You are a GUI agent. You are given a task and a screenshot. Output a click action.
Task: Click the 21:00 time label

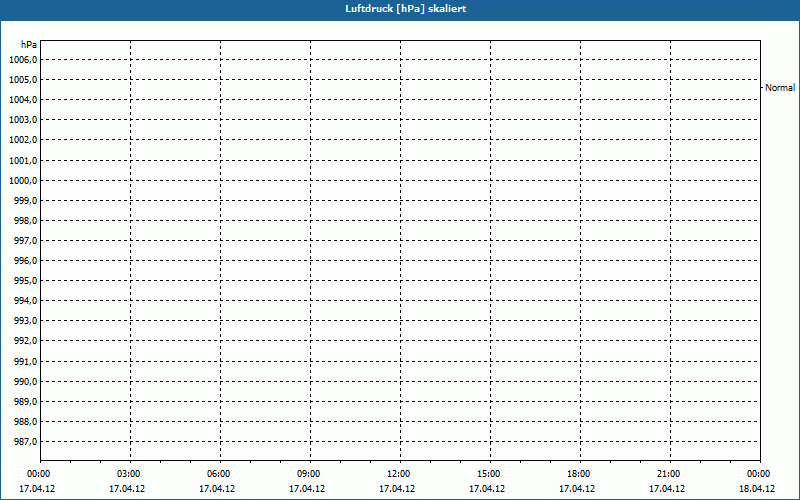point(668,474)
